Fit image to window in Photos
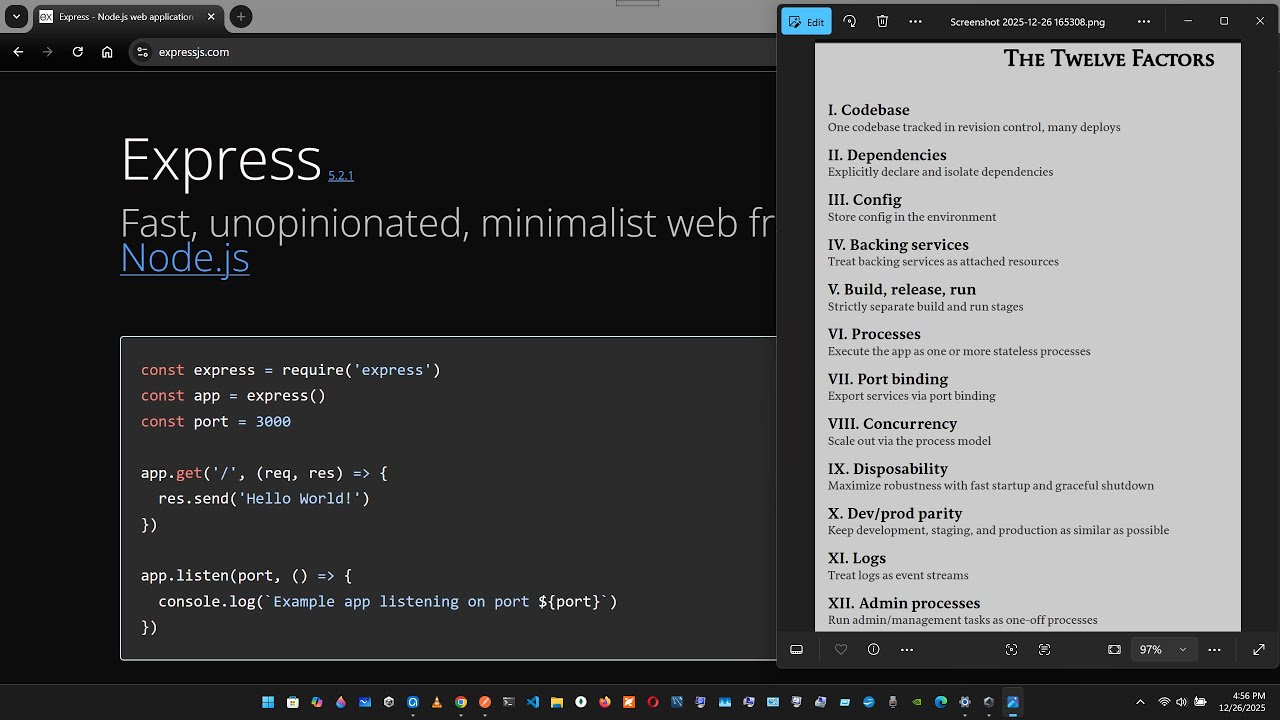Screen dimensions: 1280x720 (x=1114, y=650)
